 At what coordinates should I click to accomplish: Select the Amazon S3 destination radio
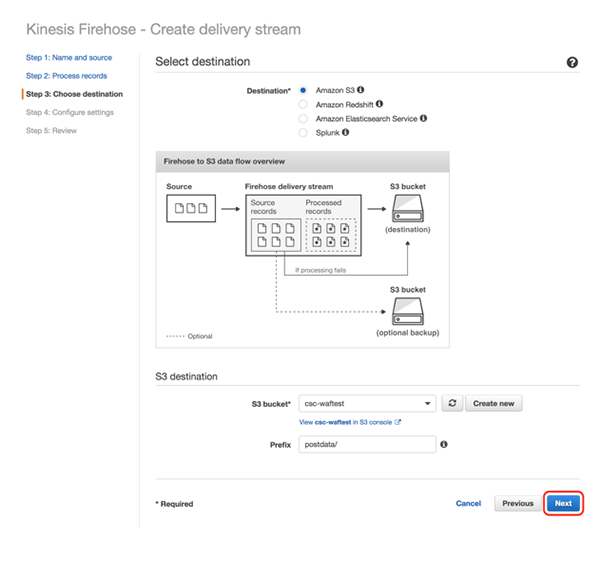click(303, 90)
